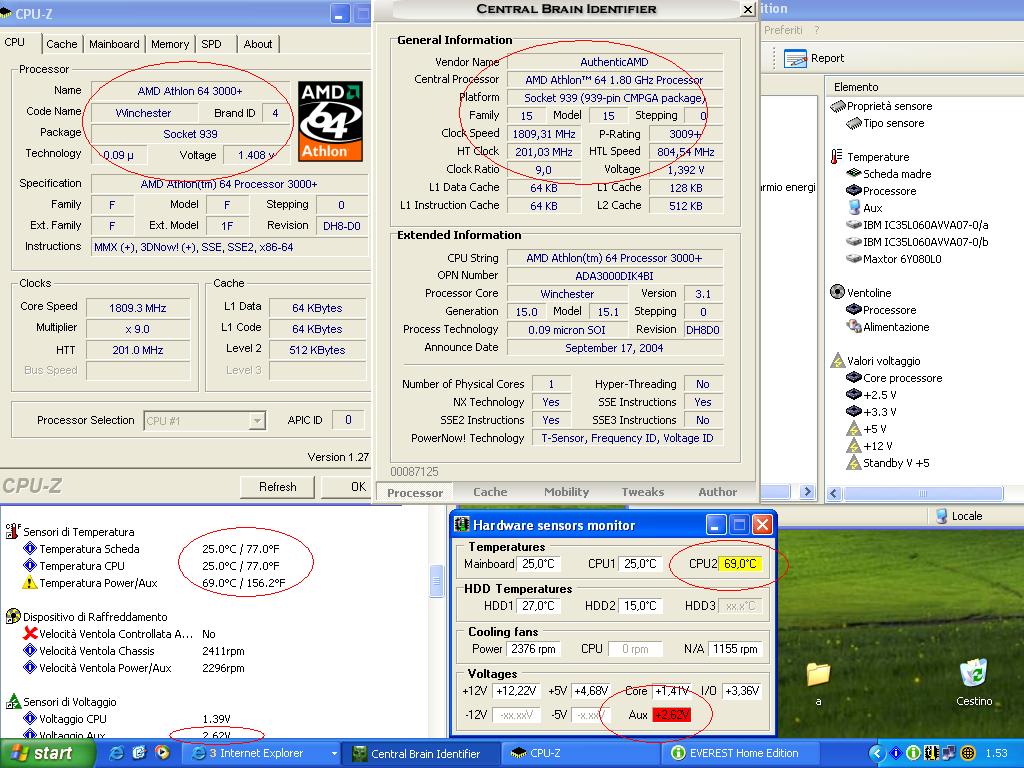Screen dimensions: 1024x768
Task: Select the Core processore chip icon
Action: point(854,377)
